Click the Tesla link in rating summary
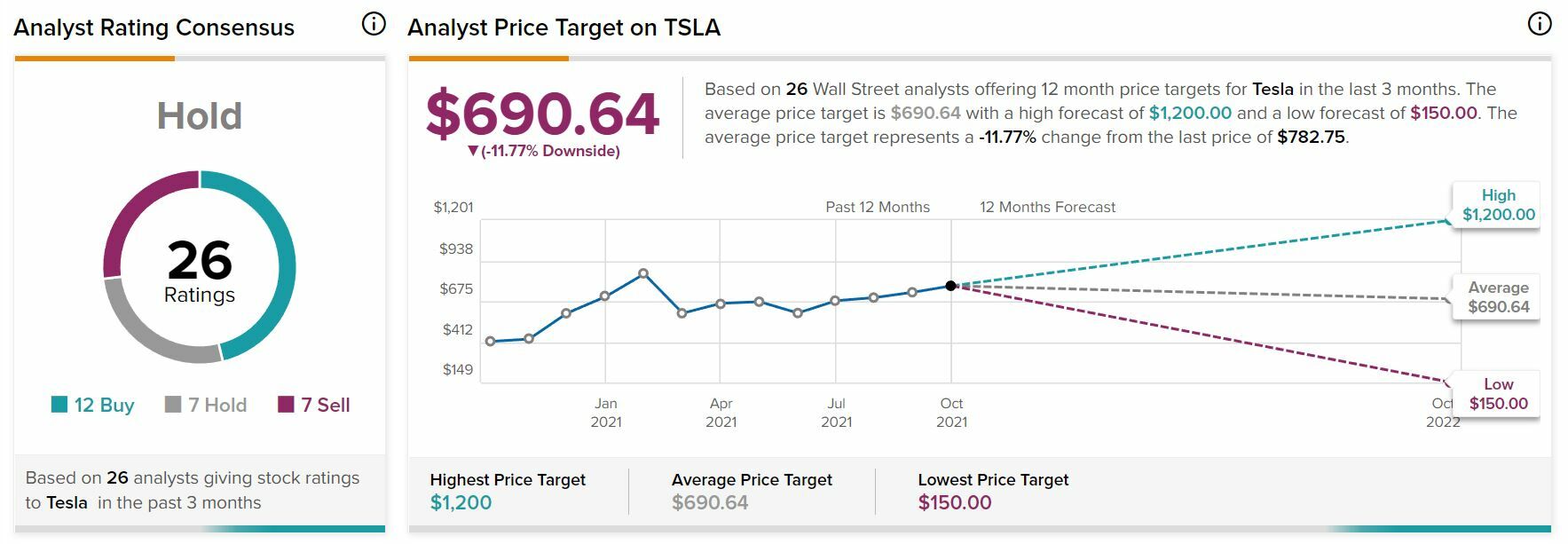 pyautogui.click(x=67, y=503)
